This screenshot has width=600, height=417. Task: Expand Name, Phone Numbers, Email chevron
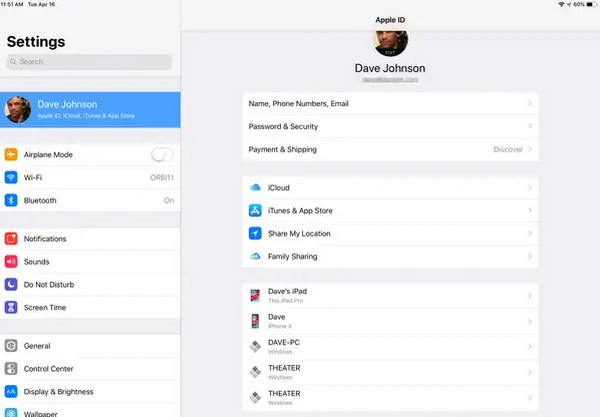530,103
